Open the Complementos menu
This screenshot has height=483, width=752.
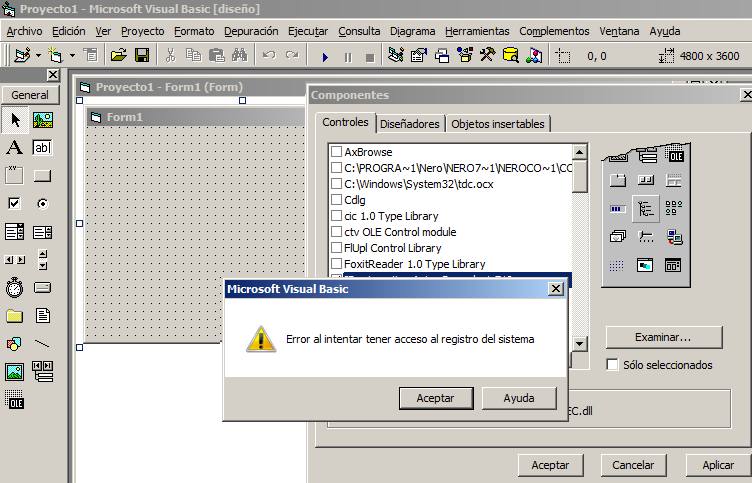pyautogui.click(x=554, y=31)
